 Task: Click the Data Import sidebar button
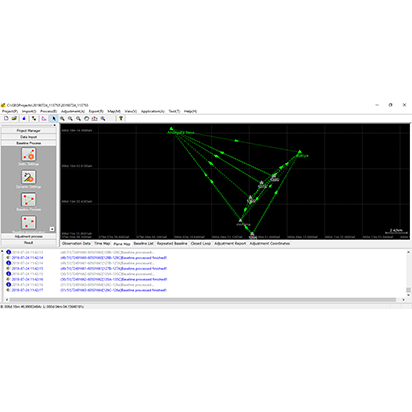[29, 137]
